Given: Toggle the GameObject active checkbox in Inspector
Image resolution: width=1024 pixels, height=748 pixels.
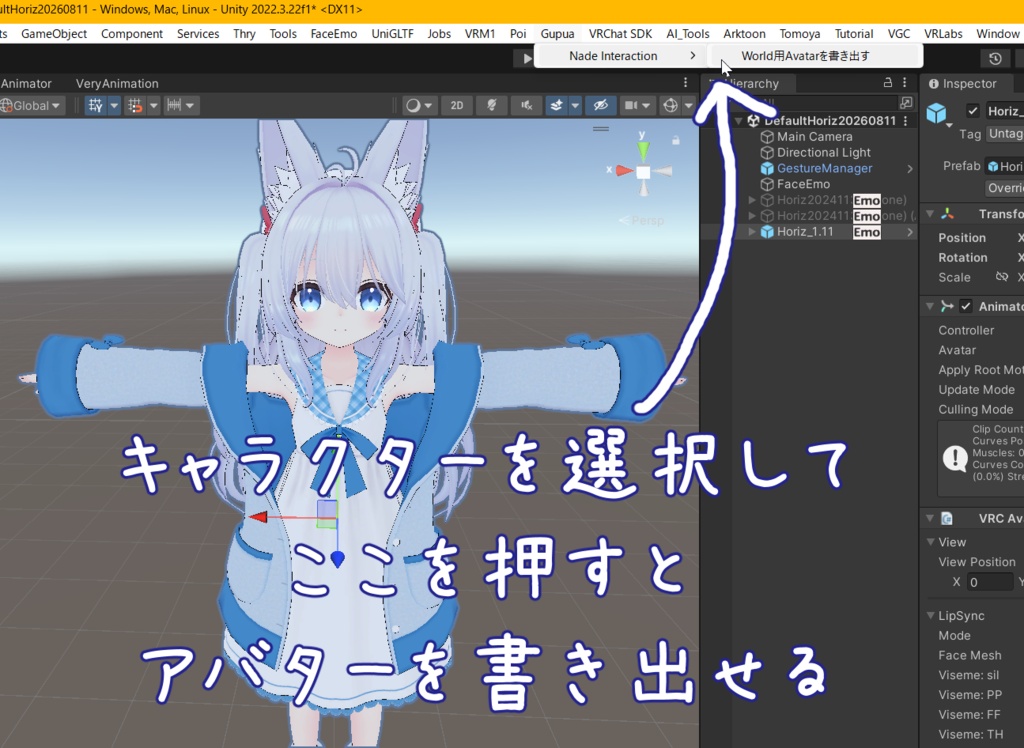Looking at the screenshot, I should tap(972, 110).
